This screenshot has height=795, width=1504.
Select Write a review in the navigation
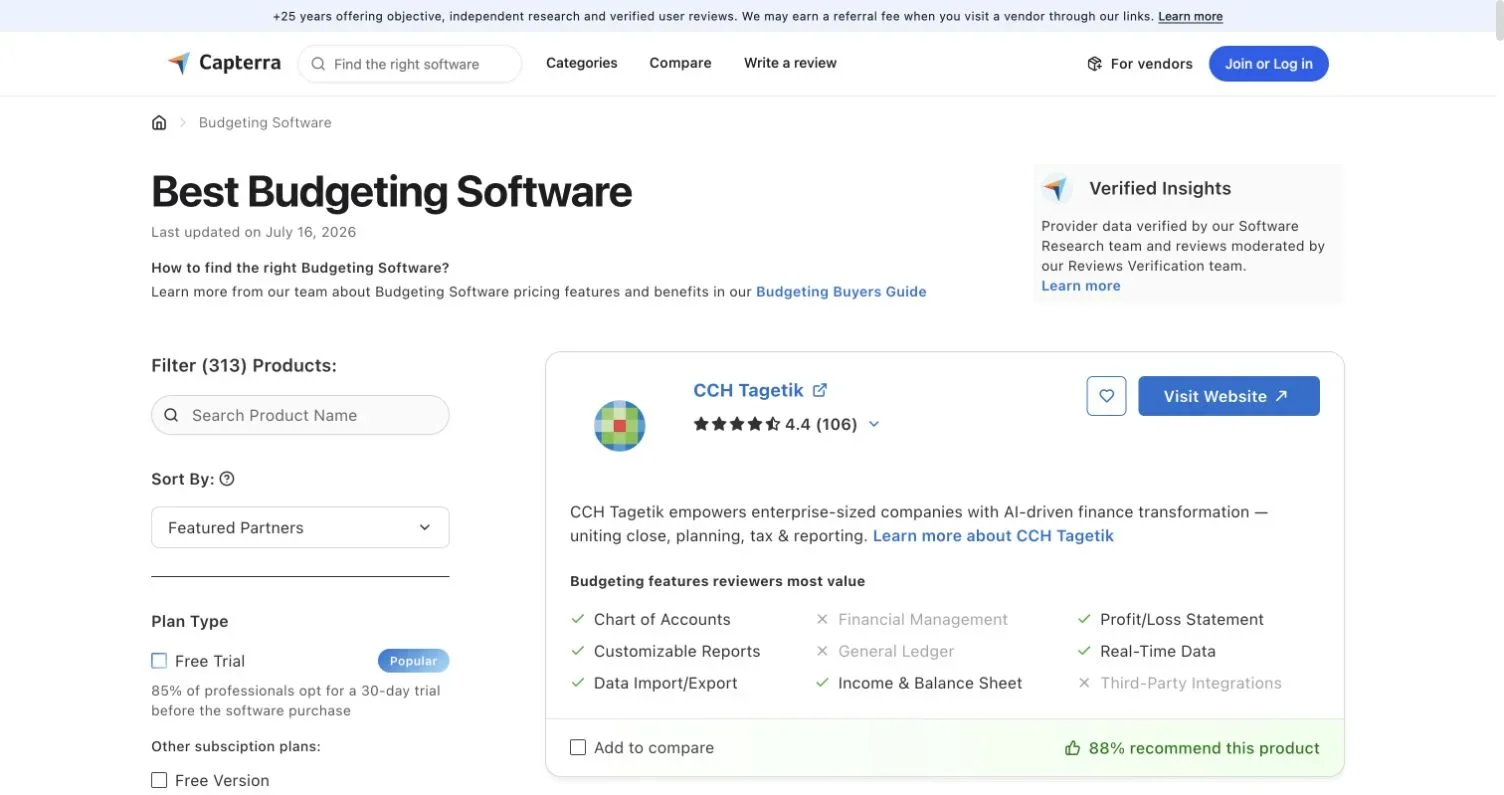point(790,63)
